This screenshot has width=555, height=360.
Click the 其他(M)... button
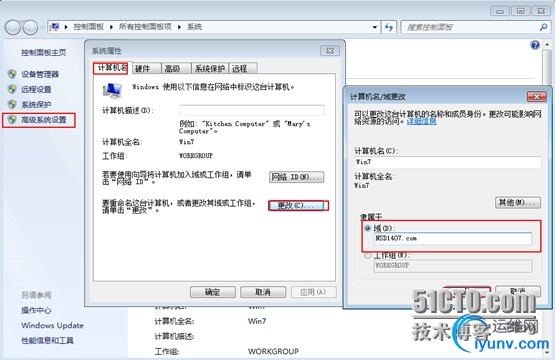517,202
